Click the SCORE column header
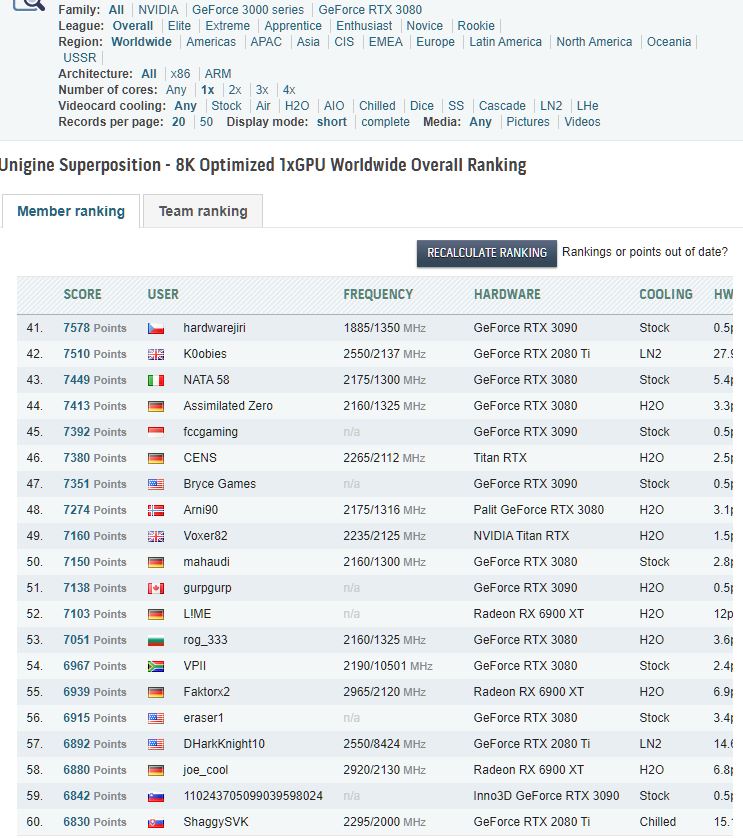Screen dimensions: 743x839 (x=82, y=294)
